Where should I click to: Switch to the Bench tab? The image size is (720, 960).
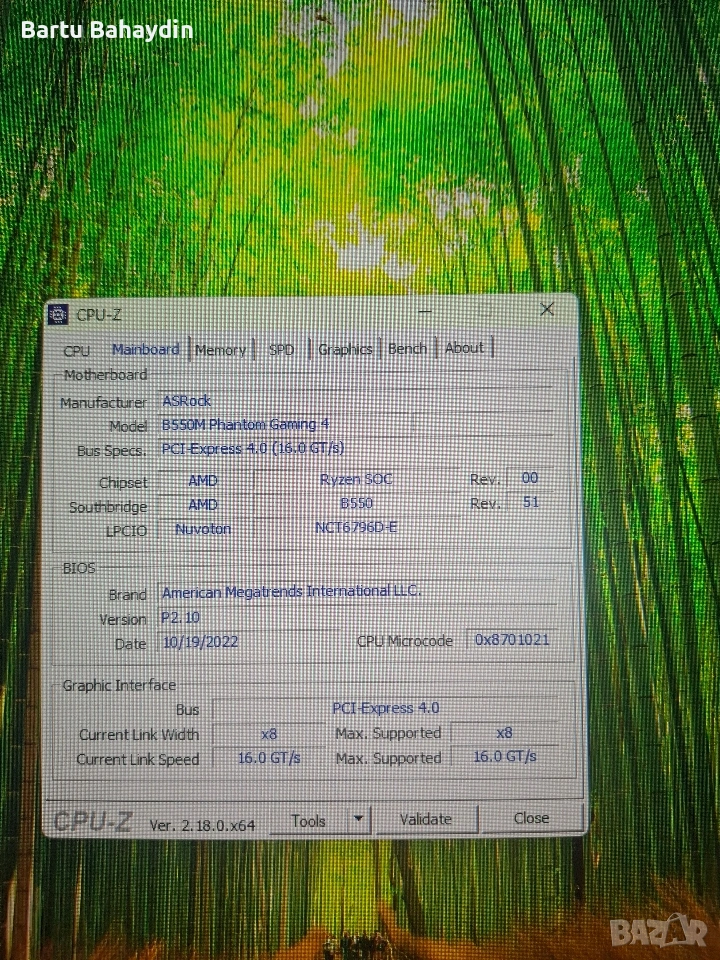407,348
